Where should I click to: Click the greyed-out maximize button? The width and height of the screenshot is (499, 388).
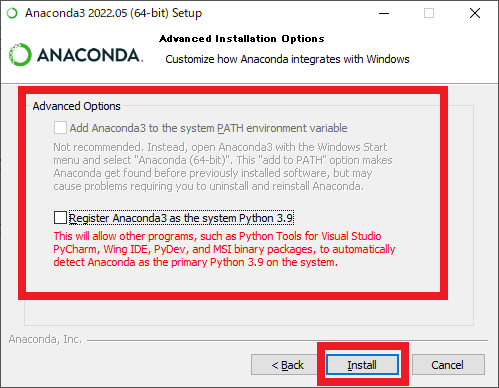point(429,13)
